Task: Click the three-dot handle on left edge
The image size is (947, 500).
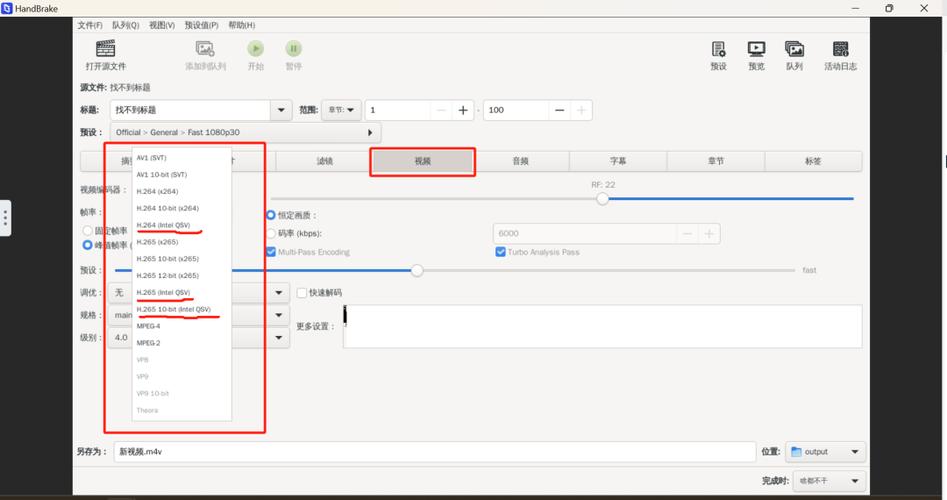Action: click(5, 218)
